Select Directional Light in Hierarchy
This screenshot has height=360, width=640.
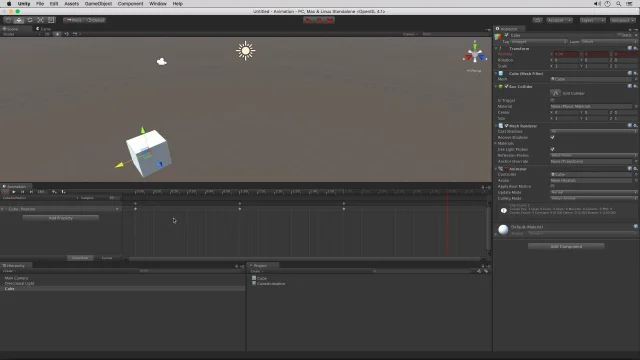coord(19,283)
